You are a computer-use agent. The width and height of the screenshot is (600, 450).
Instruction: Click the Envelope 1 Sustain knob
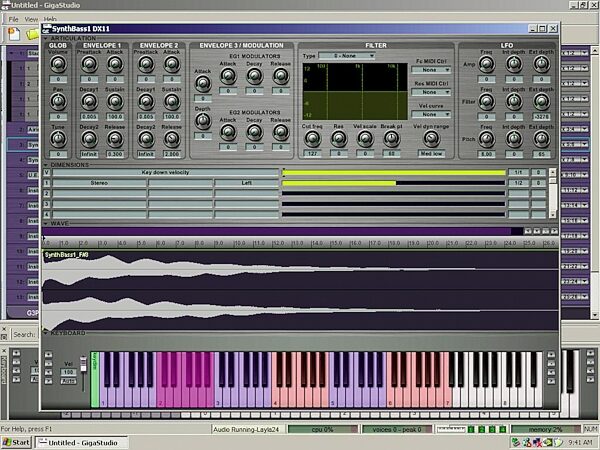[115, 101]
